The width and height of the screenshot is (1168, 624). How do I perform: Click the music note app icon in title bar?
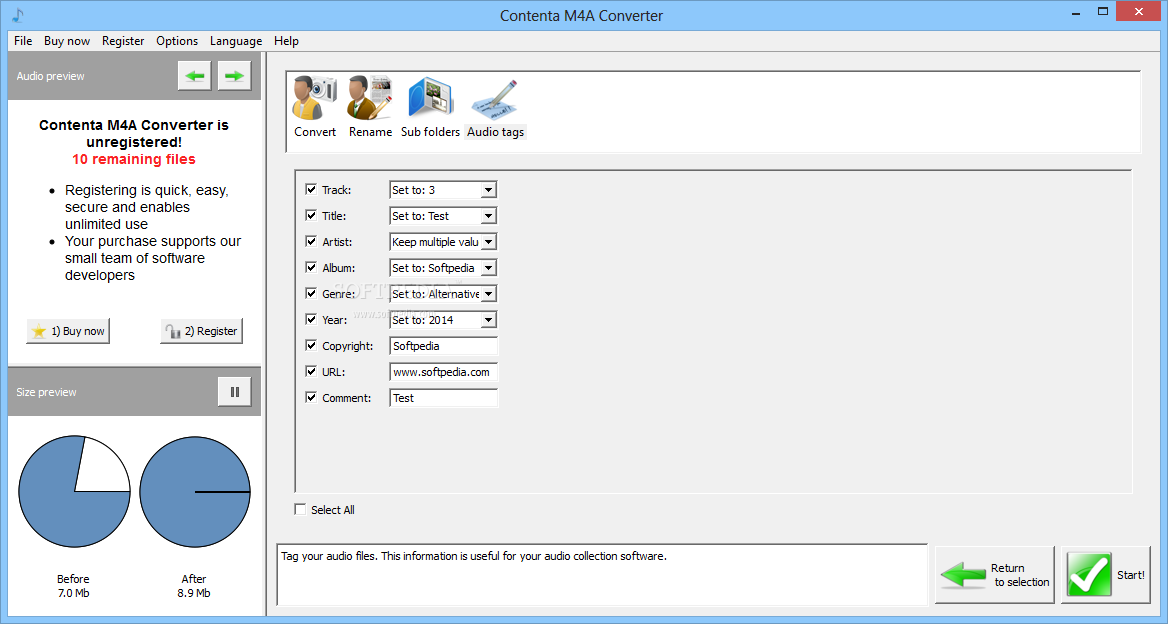coord(18,14)
